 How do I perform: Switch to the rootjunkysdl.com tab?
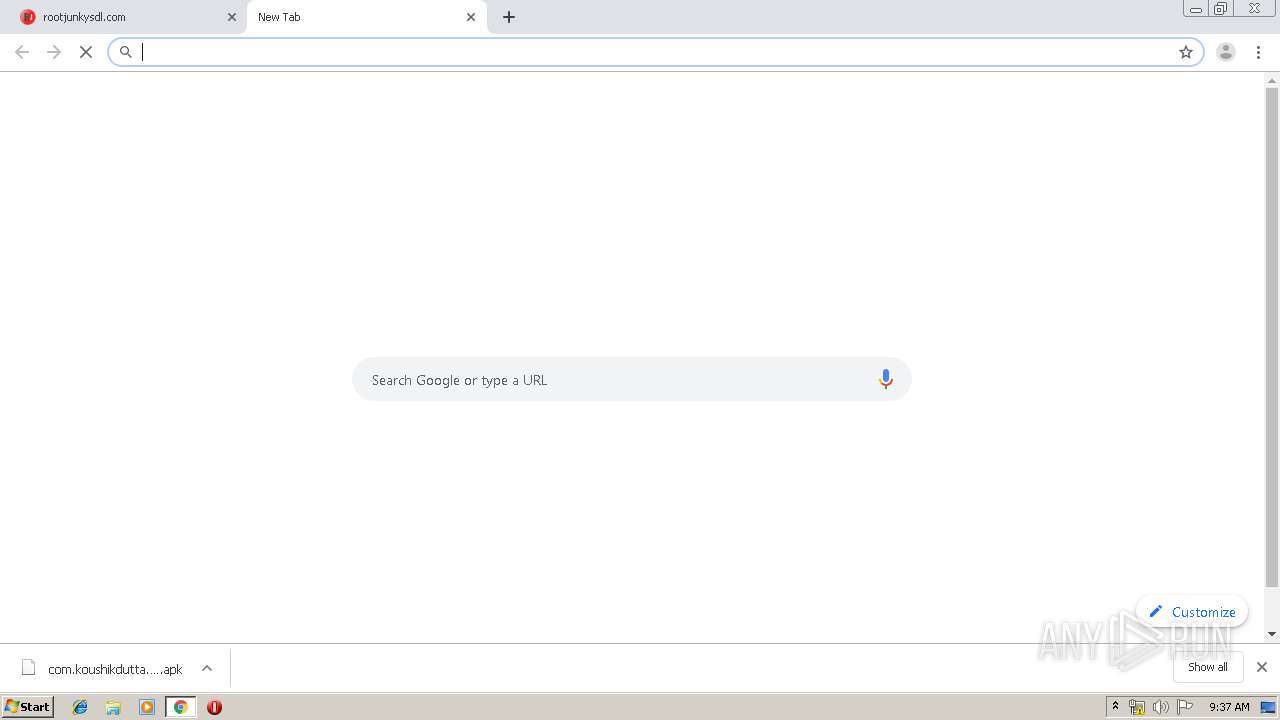(128, 17)
